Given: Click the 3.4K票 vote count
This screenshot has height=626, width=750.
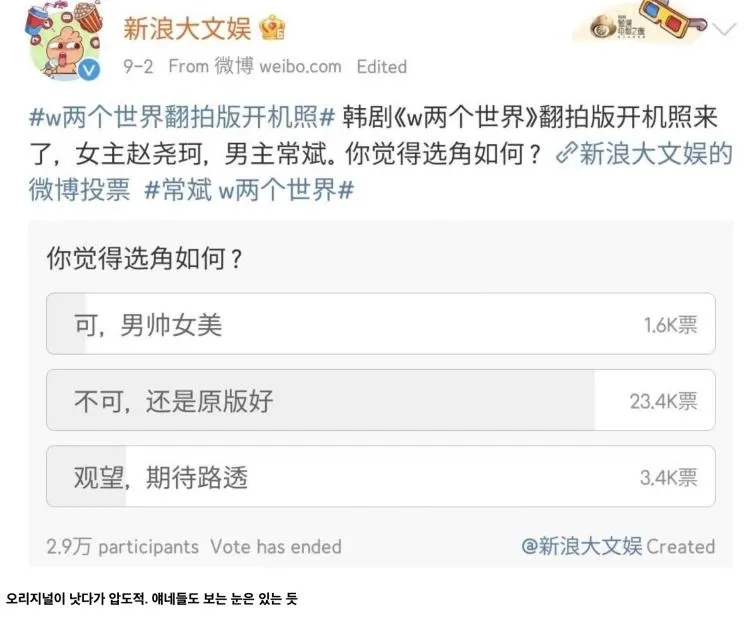Looking at the screenshot, I should click(x=669, y=477).
